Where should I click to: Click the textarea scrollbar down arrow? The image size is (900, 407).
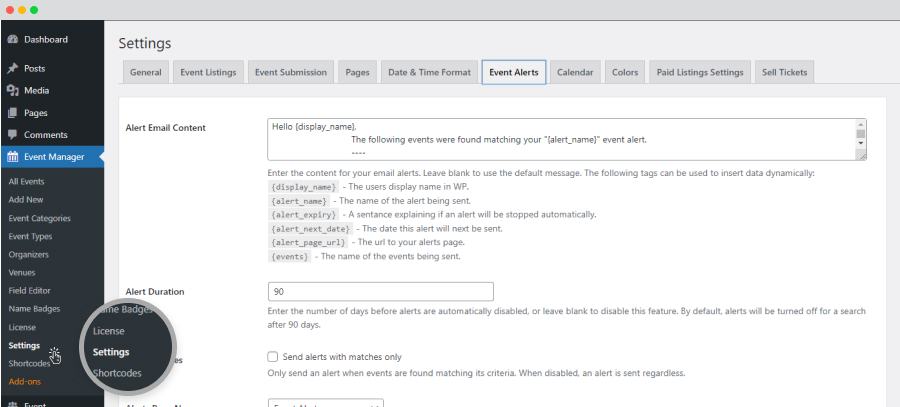pyautogui.click(x=860, y=144)
